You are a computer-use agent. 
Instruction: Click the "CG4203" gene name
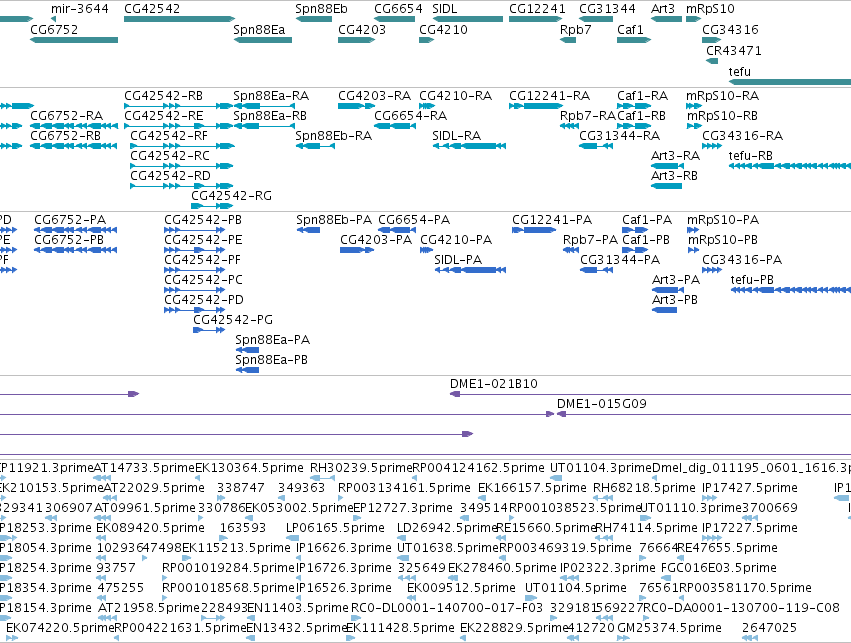tap(362, 29)
